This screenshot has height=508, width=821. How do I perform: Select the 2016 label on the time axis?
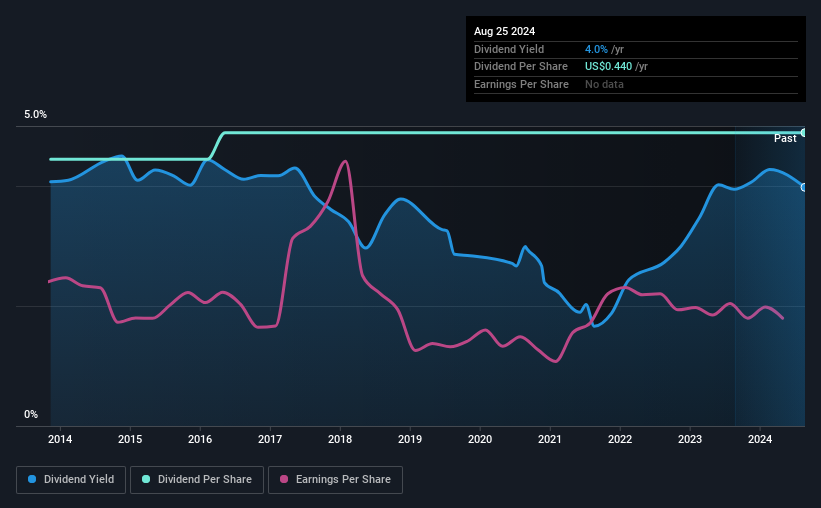[200, 439]
